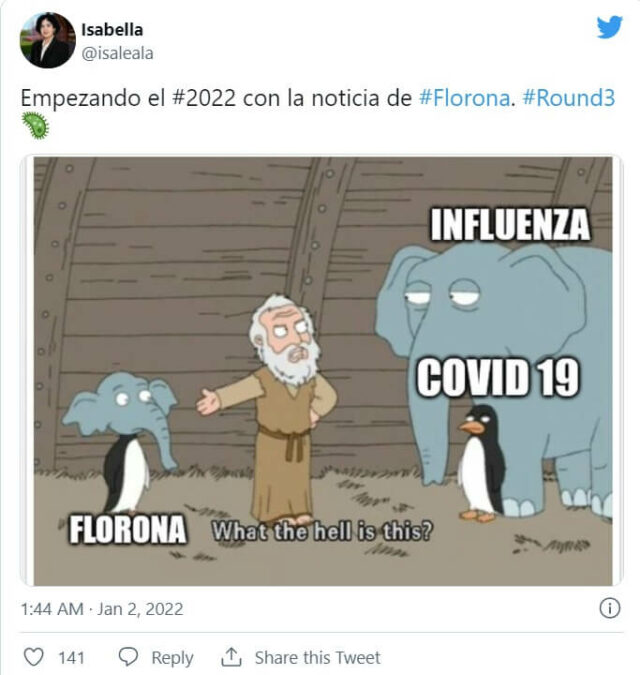Click the green microbe emoji
This screenshot has width=640, height=675.
point(35,126)
